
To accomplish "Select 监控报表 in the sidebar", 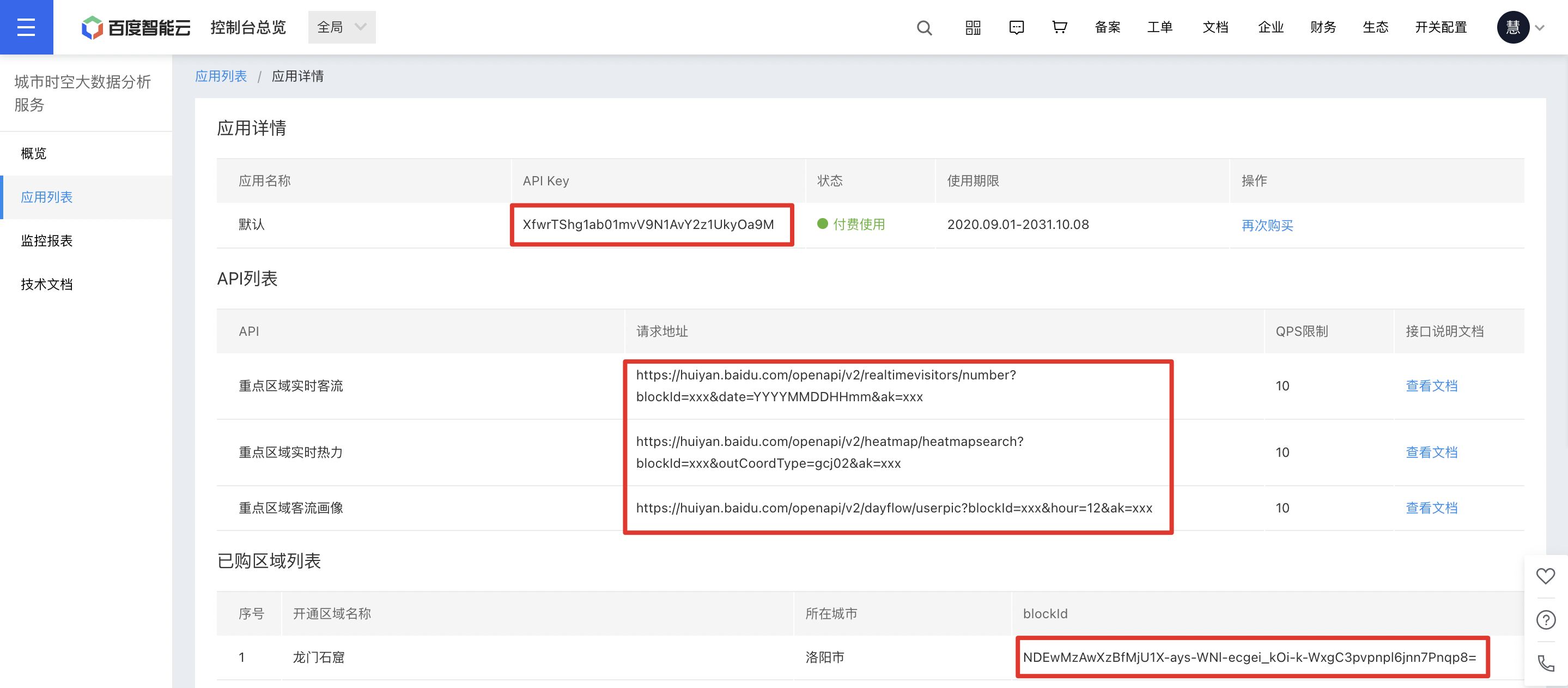I will [86, 240].
